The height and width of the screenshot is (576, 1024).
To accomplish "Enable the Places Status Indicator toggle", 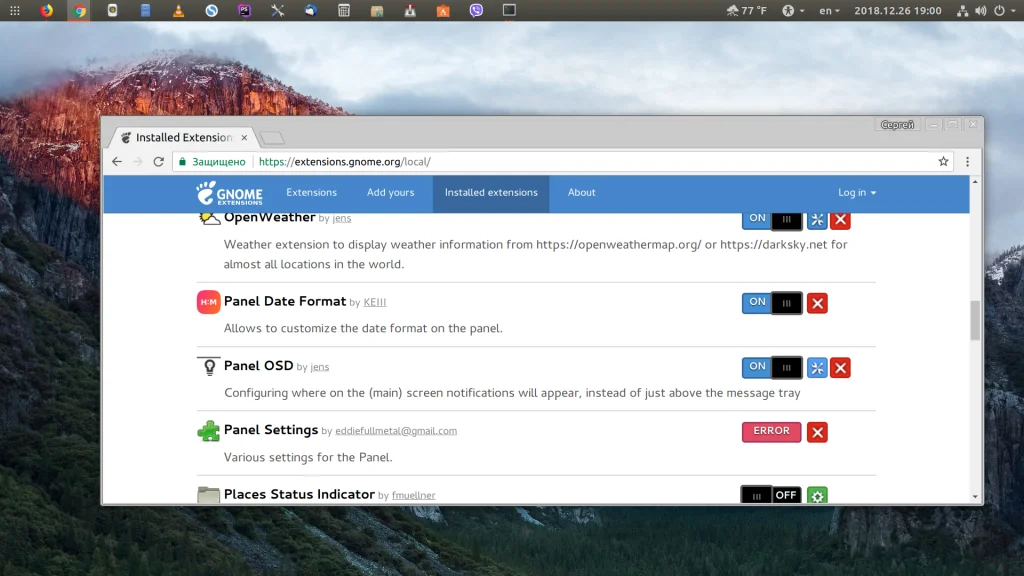I will click(x=771, y=495).
